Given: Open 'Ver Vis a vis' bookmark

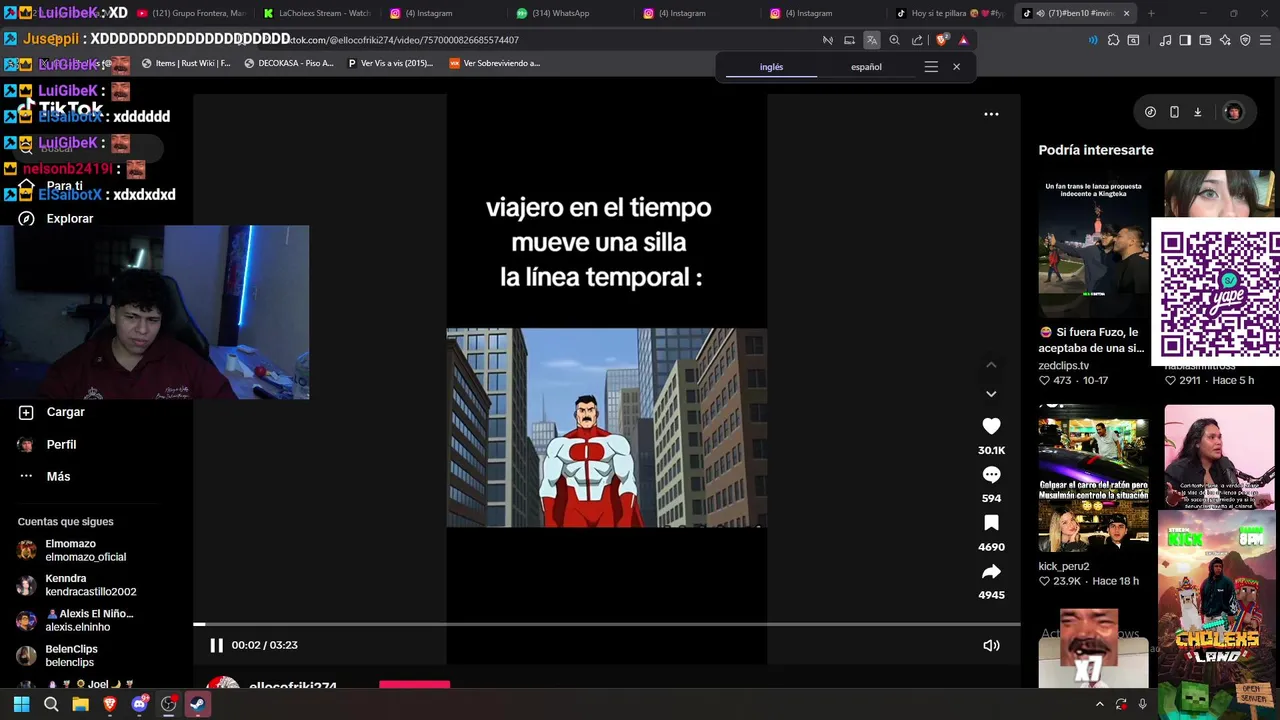Looking at the screenshot, I should tap(390, 63).
